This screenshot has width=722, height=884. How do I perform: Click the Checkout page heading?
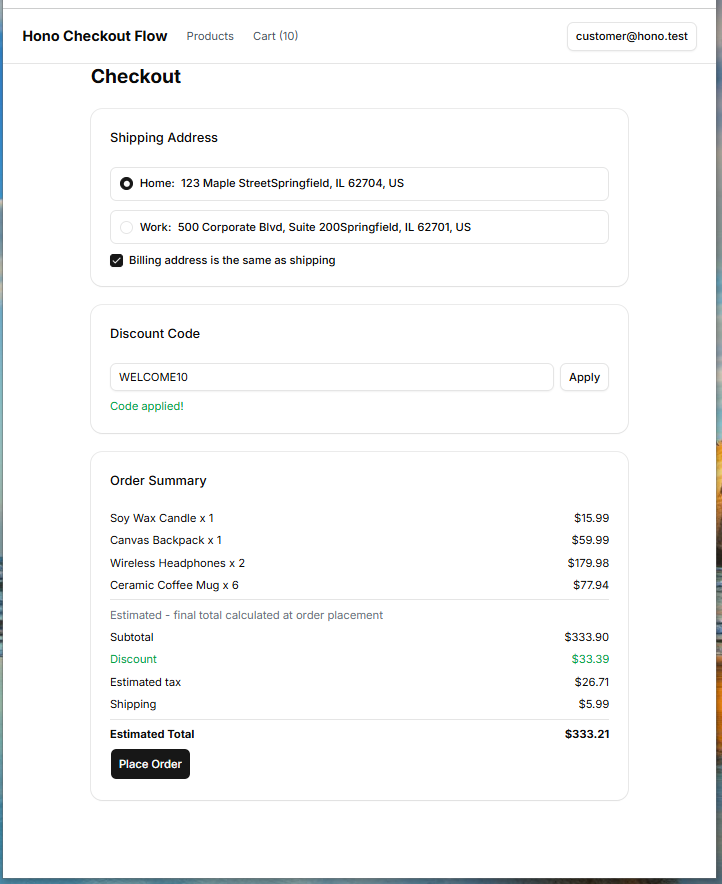136,77
